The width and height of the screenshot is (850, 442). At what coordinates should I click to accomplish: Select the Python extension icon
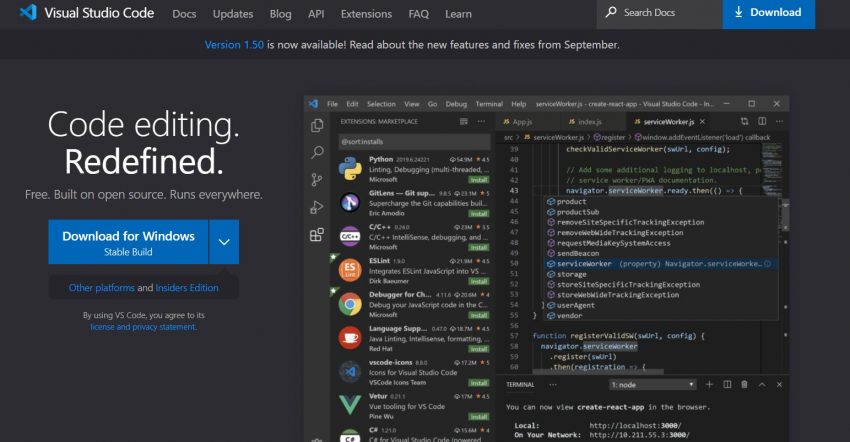coord(350,169)
